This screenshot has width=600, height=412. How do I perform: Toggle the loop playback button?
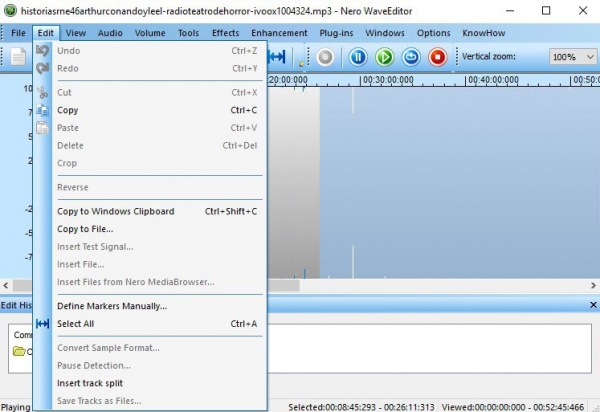click(x=411, y=57)
